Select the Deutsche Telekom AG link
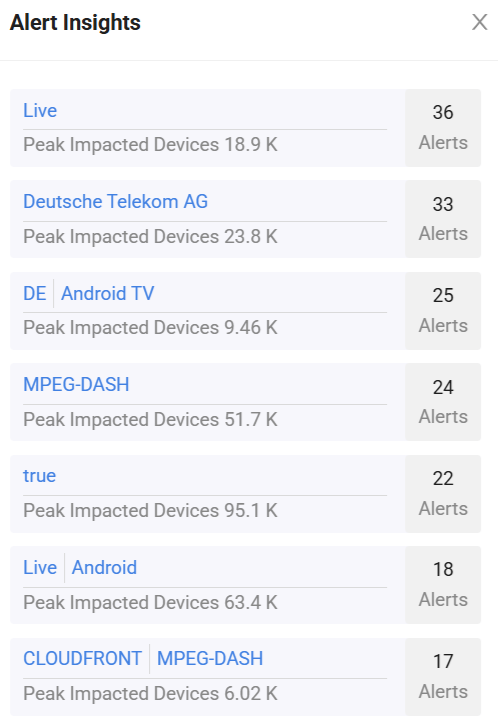Viewport: 498px width, 720px height. point(116,202)
